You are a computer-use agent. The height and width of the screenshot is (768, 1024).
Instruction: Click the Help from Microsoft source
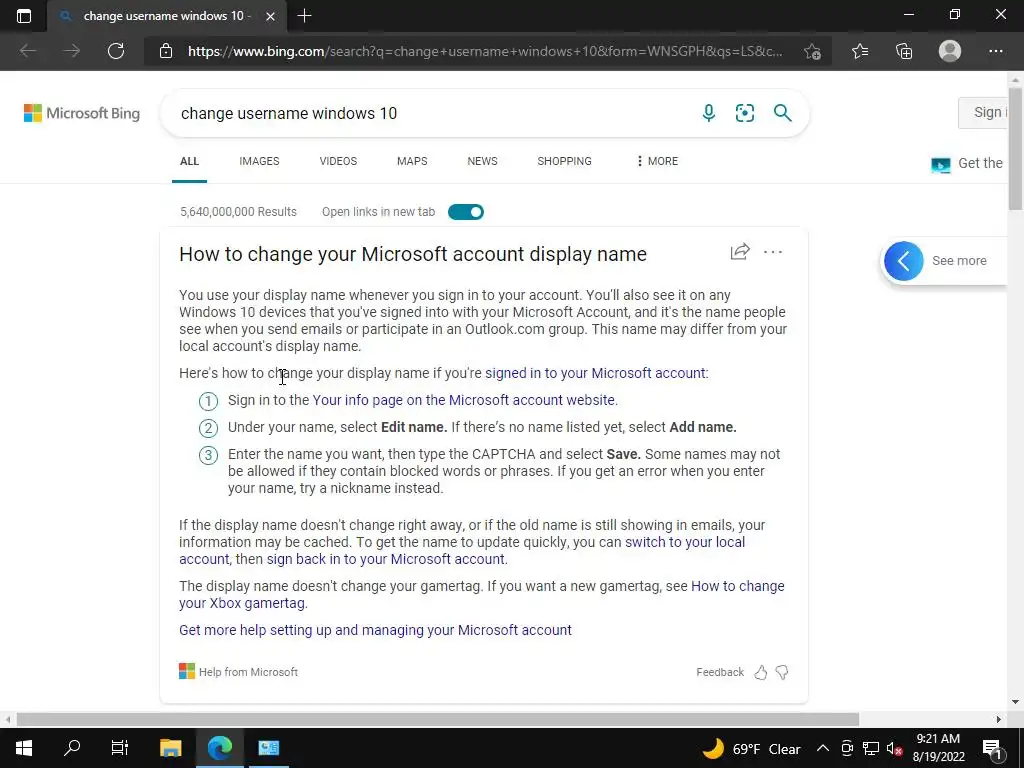click(x=238, y=671)
